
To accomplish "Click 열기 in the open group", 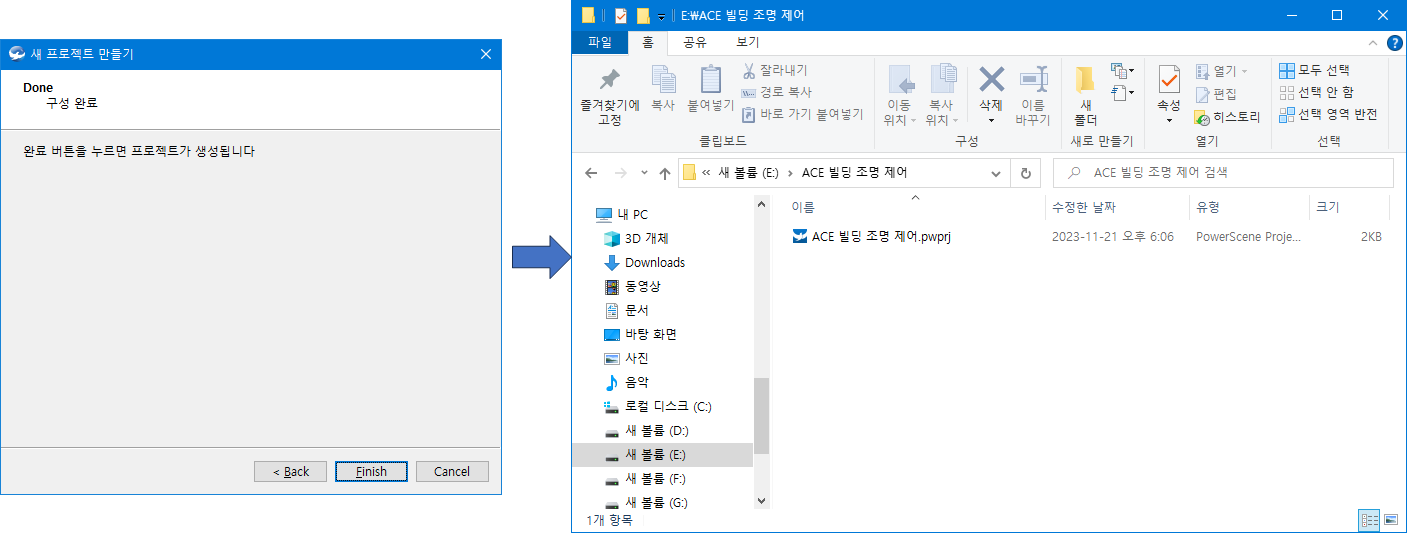I will (x=1221, y=71).
